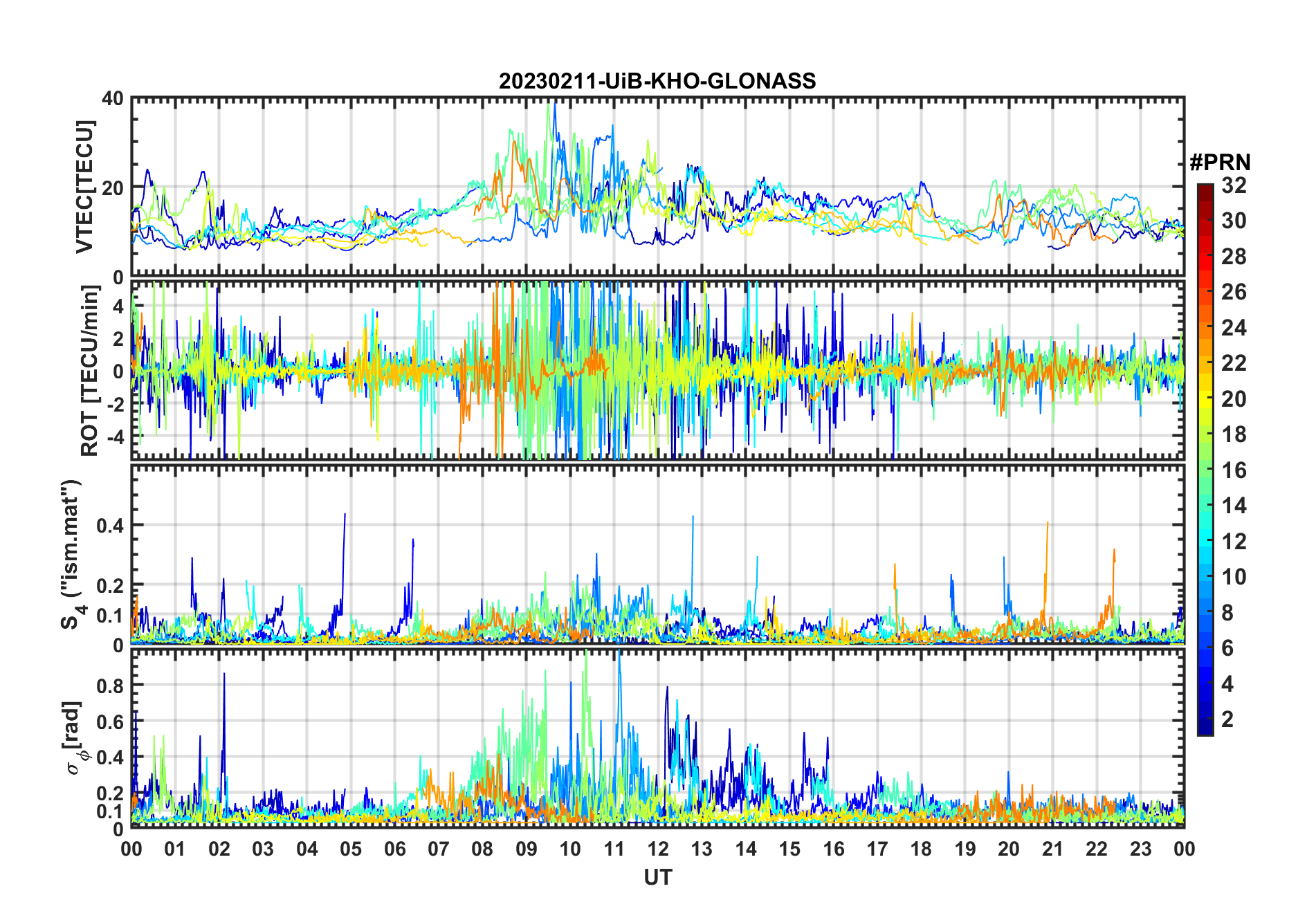Click the plot title 20230211-UiB-KHO-GLONASS
1316x920 pixels.
[657, 81]
